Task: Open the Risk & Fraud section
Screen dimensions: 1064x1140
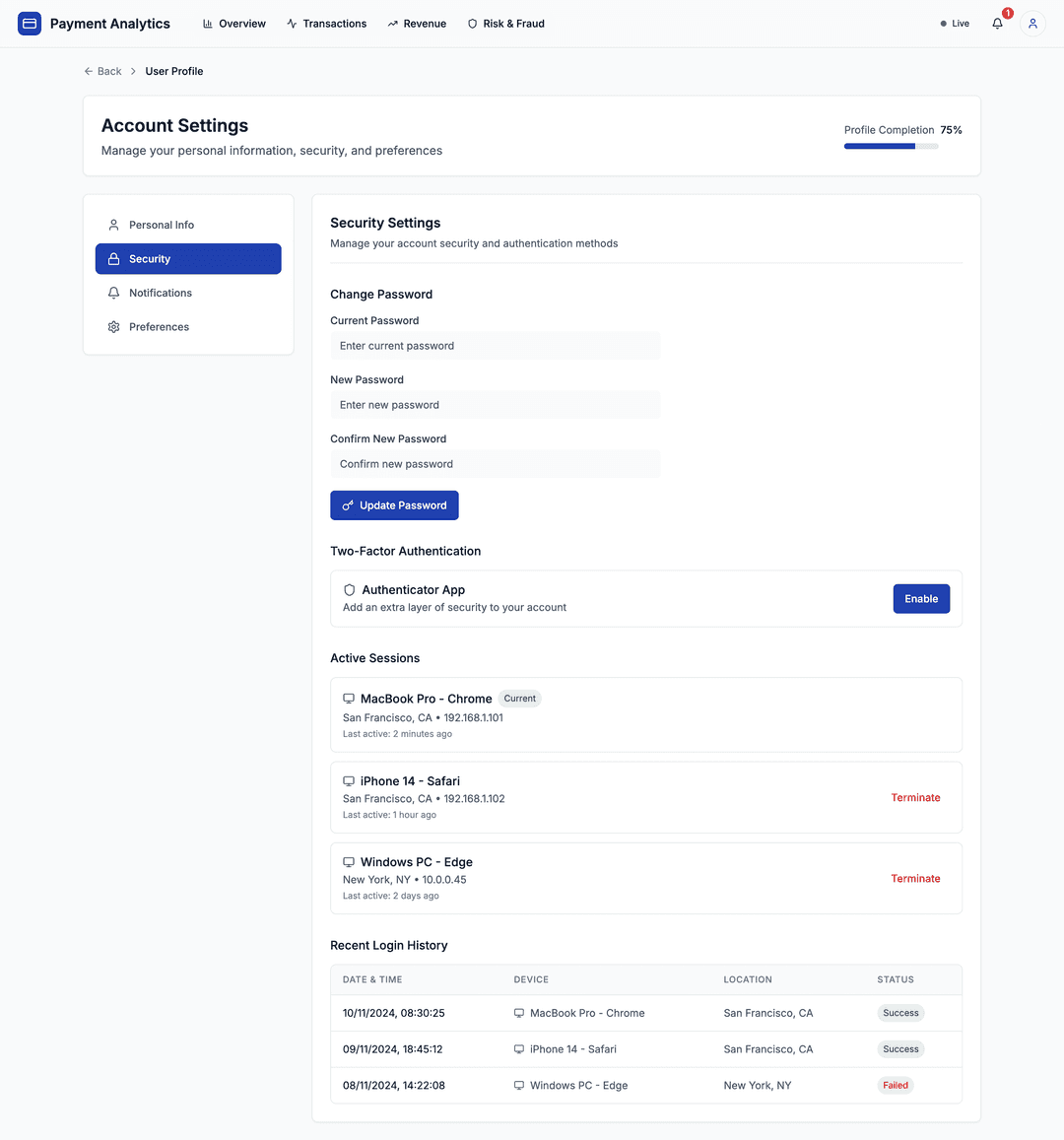Action: click(x=506, y=23)
